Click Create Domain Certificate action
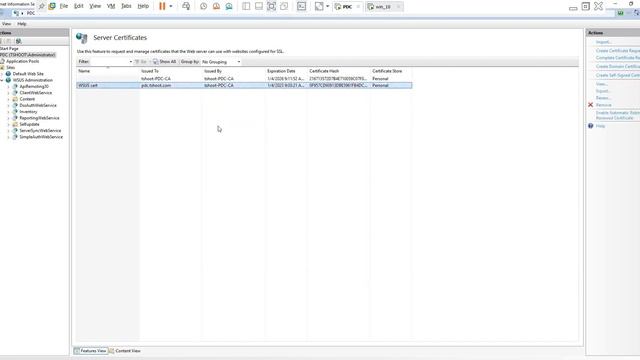Image resolution: width=640 pixels, height=360 pixels. pos(618,66)
